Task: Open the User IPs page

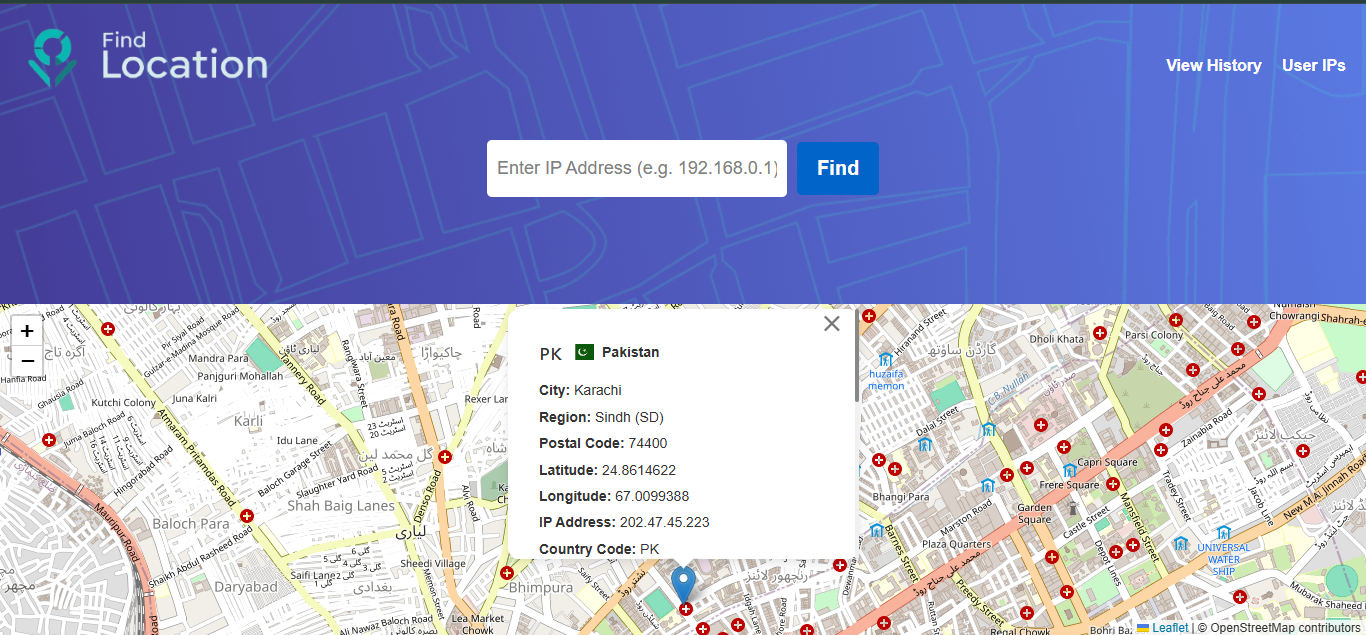Action: [1313, 65]
